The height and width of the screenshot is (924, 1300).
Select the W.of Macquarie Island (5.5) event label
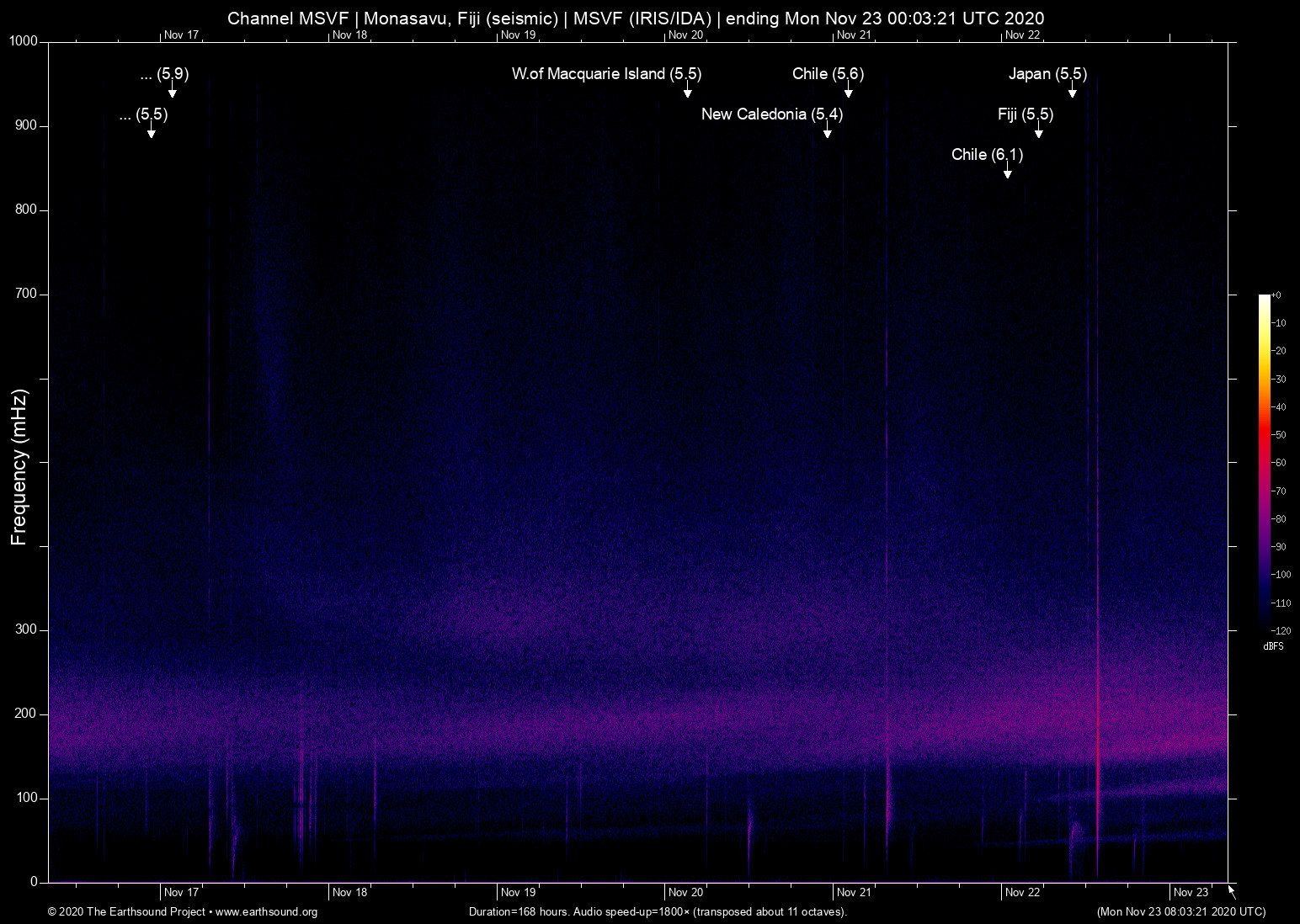(x=606, y=74)
